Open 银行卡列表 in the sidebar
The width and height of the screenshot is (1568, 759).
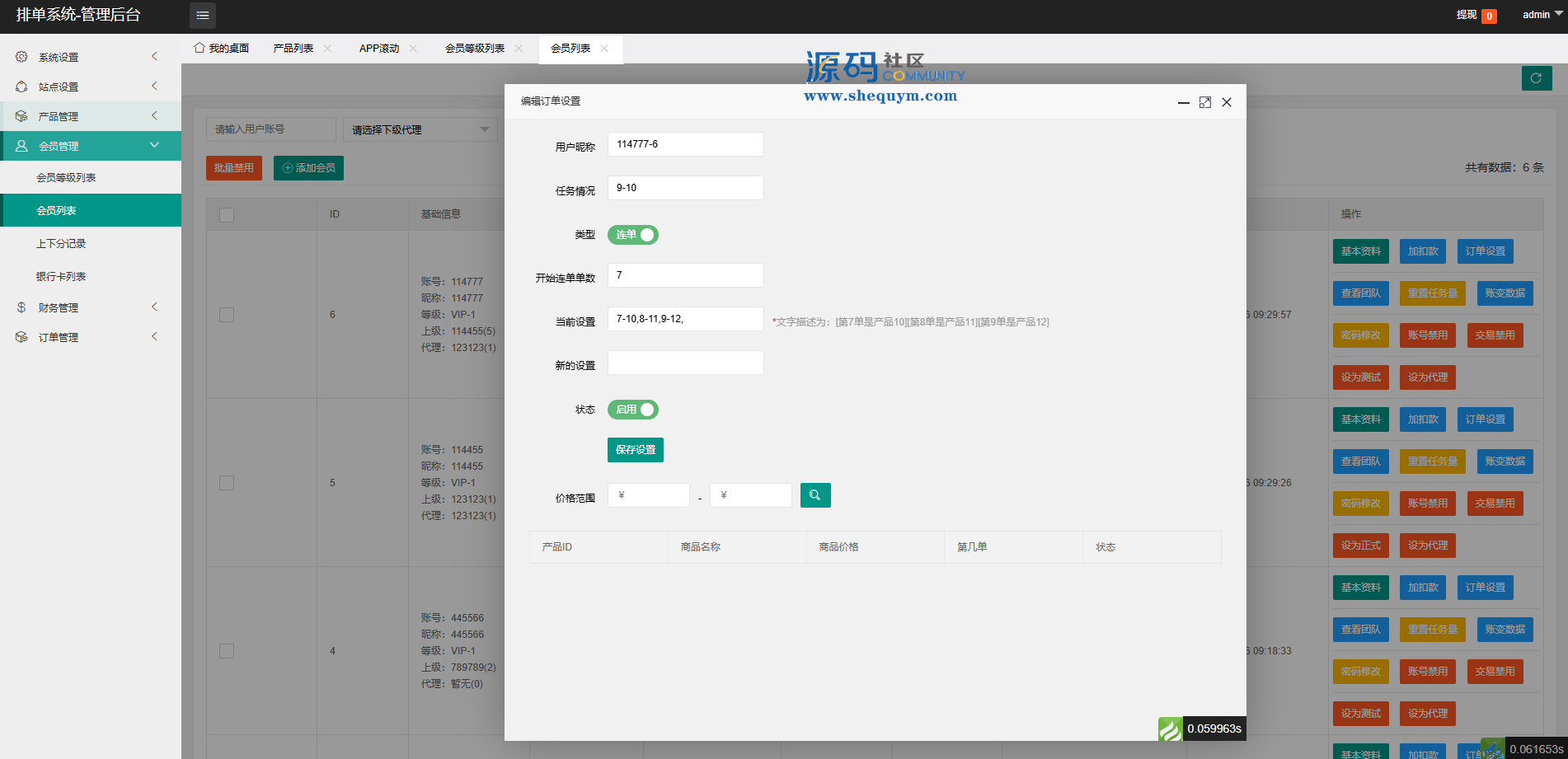click(61, 277)
